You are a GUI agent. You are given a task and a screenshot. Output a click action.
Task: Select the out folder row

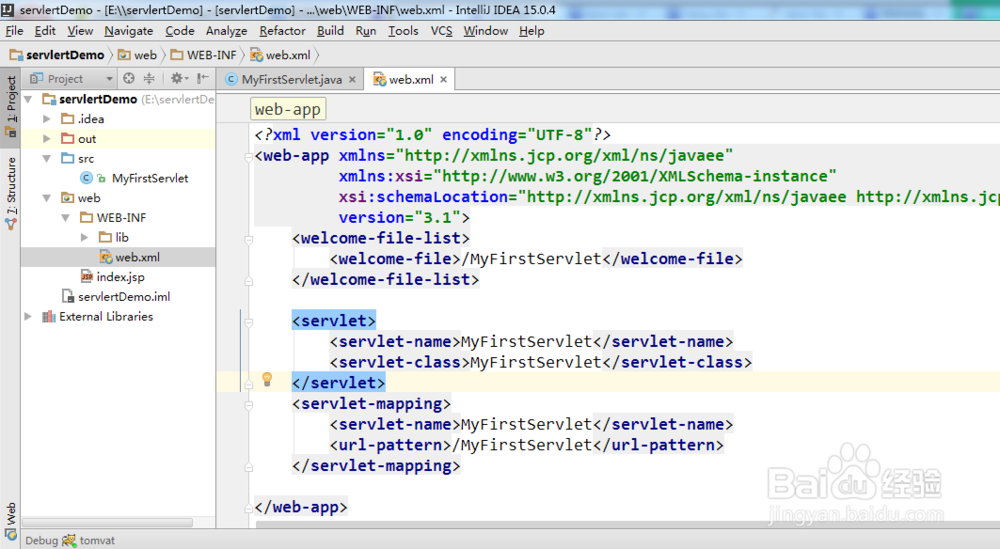coord(118,138)
